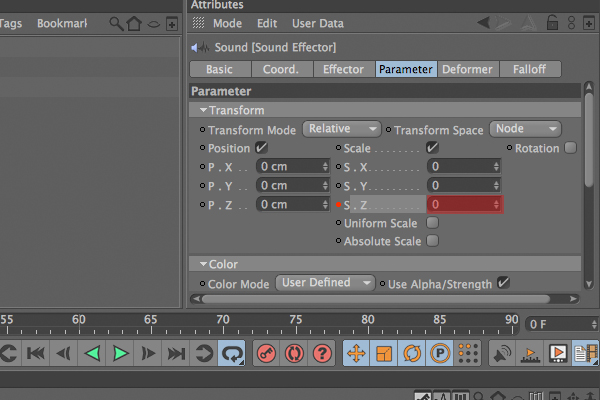Toggle the Scale keyframe orange icon

pos(384,353)
